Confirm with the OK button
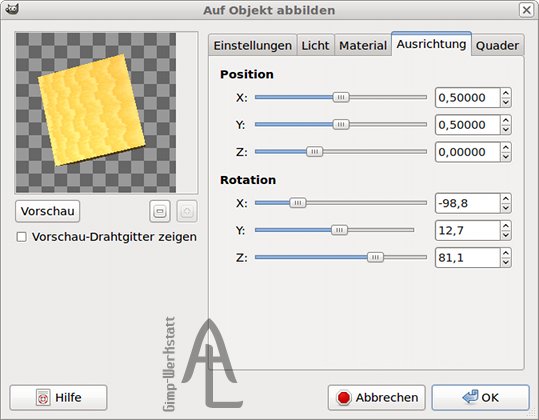 (x=480, y=398)
